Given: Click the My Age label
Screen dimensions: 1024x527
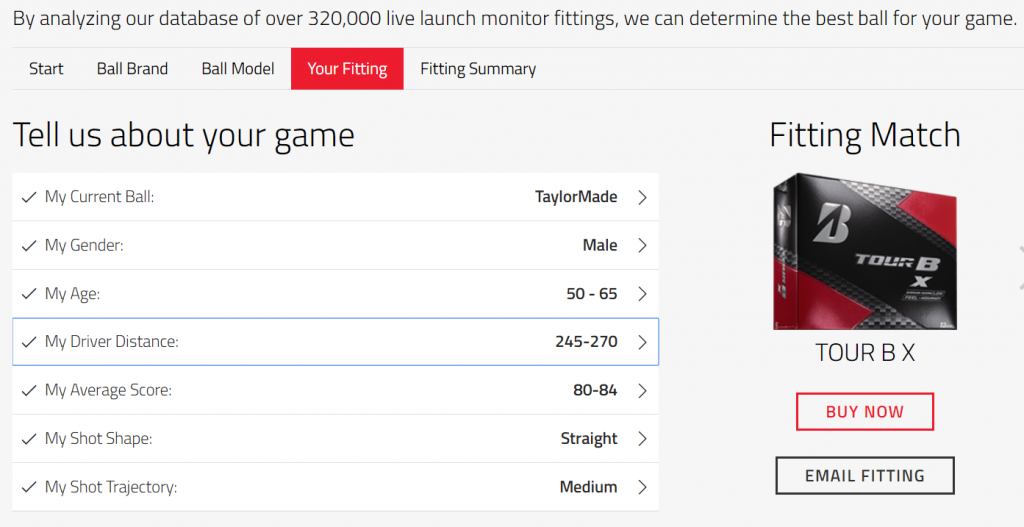Looking at the screenshot, I should (72, 294).
